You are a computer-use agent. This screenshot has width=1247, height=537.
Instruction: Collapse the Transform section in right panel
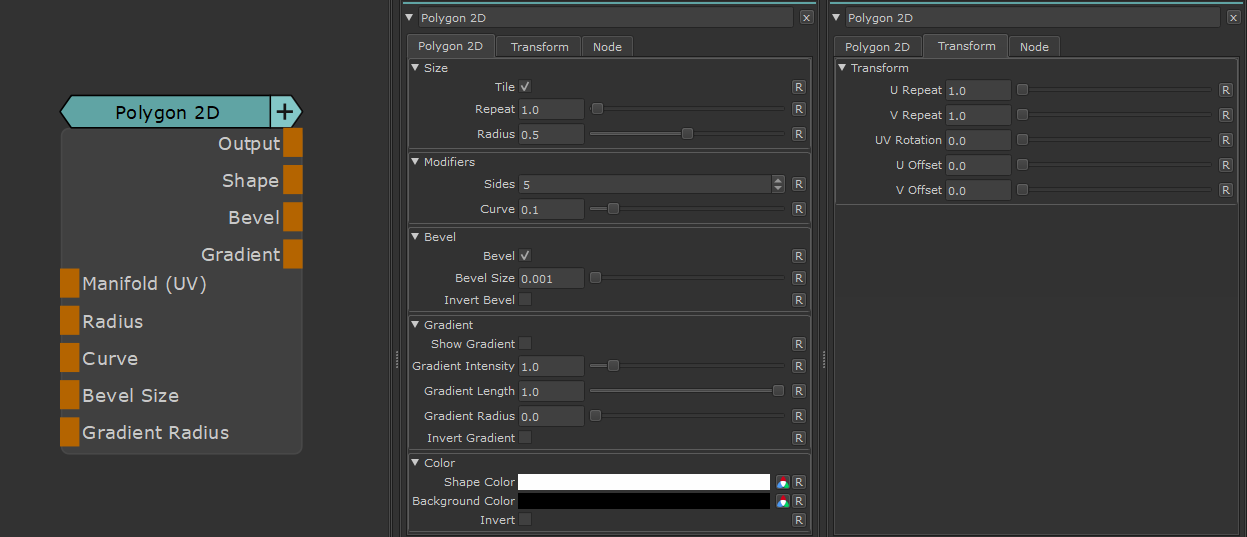click(842, 68)
